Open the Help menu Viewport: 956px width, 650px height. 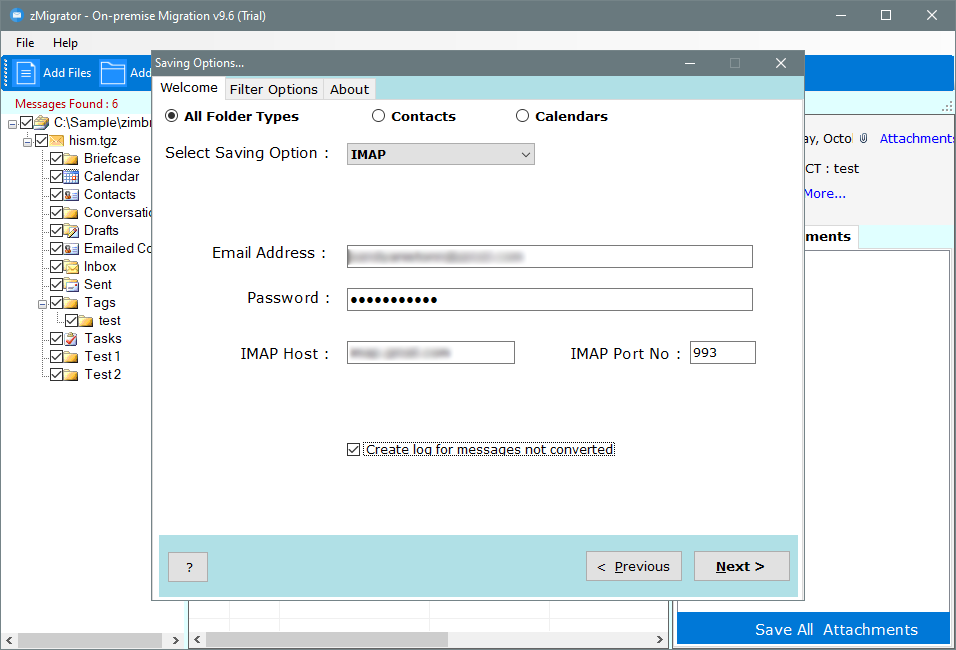click(x=65, y=43)
